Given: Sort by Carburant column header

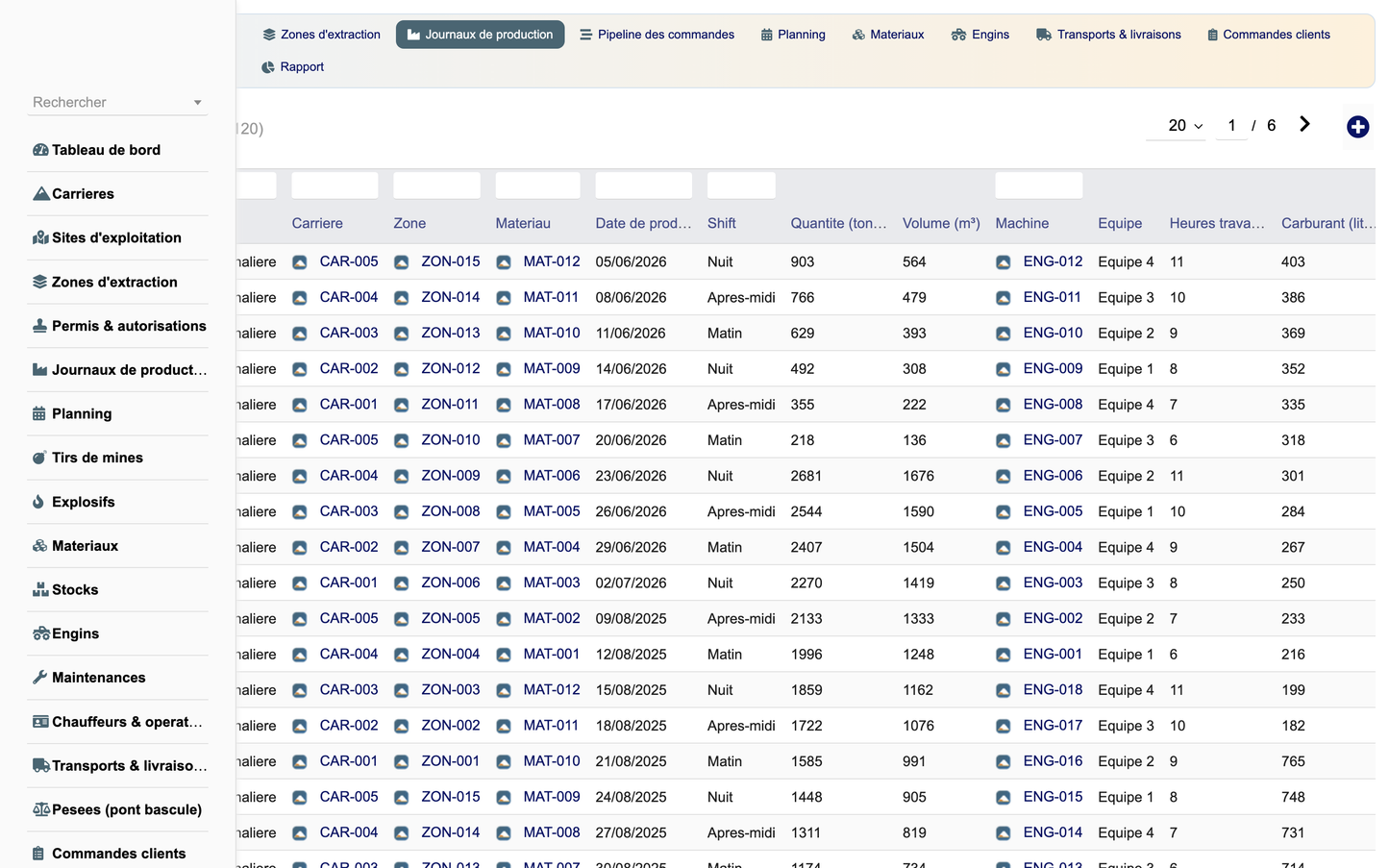Looking at the screenshot, I should [x=1328, y=223].
